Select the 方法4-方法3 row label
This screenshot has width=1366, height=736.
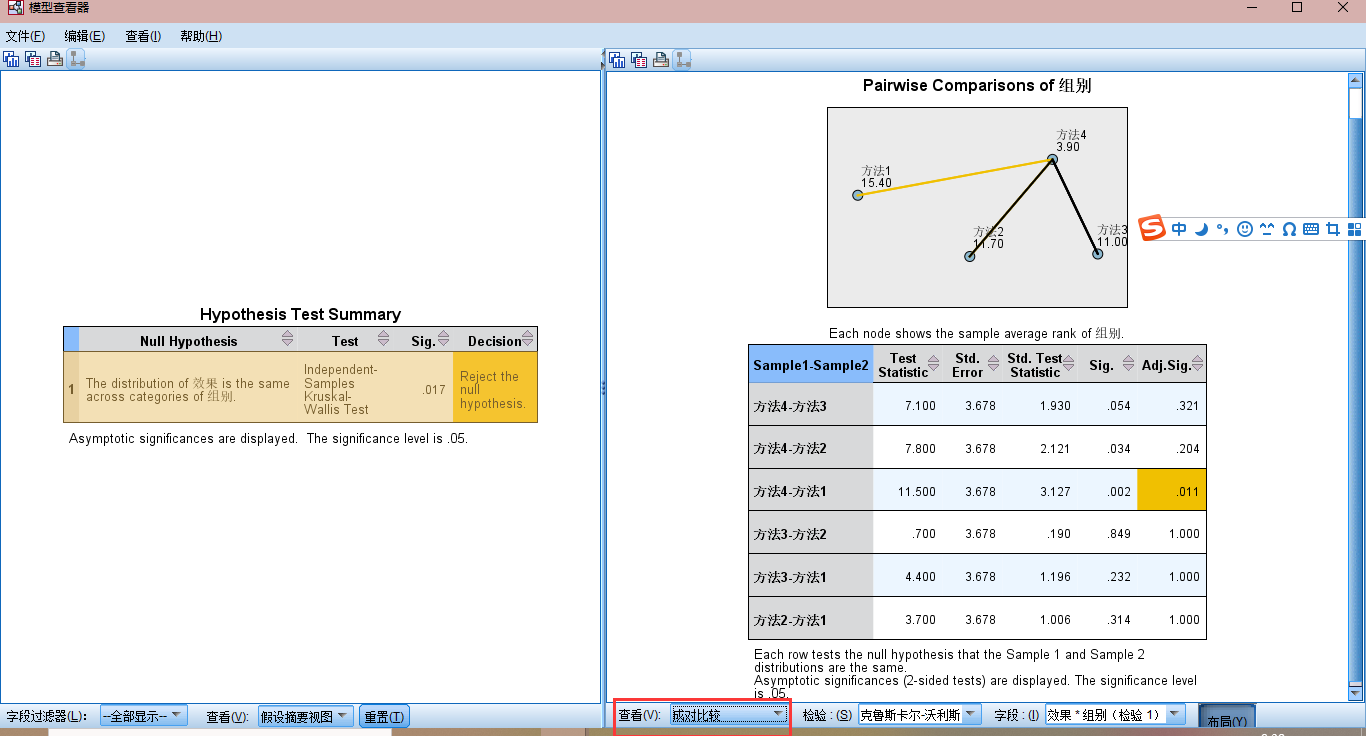pyautogui.click(x=810, y=406)
